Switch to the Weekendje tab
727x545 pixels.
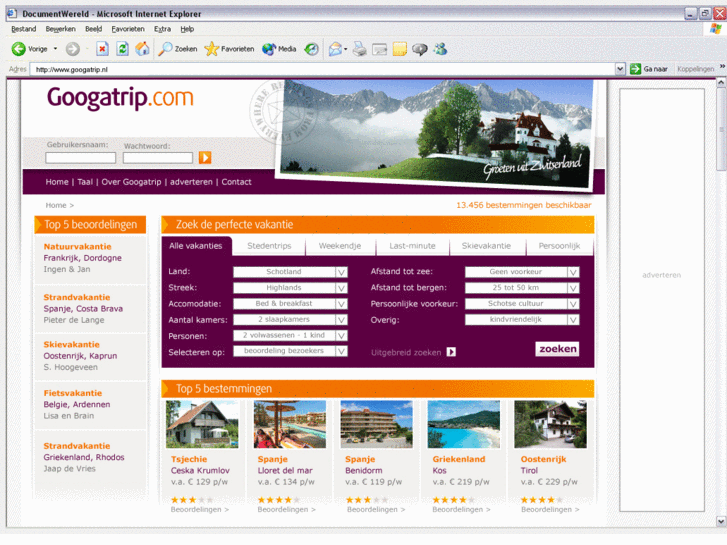pyautogui.click(x=340, y=246)
